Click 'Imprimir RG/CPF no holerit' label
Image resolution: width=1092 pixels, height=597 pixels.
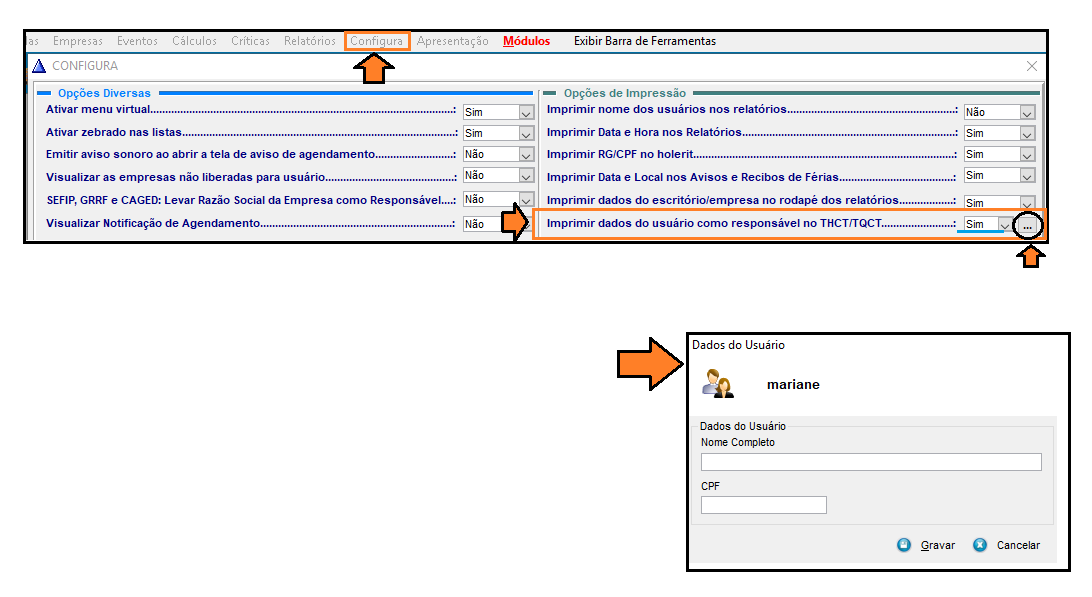[620, 154]
